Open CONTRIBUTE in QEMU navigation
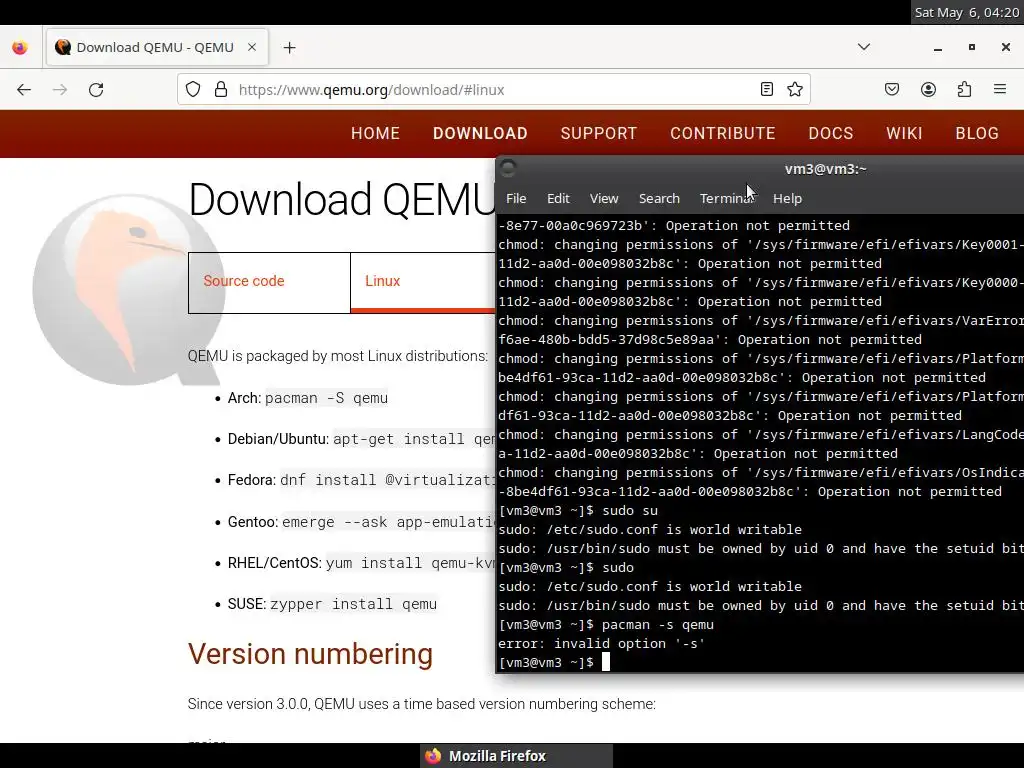 click(x=722, y=133)
